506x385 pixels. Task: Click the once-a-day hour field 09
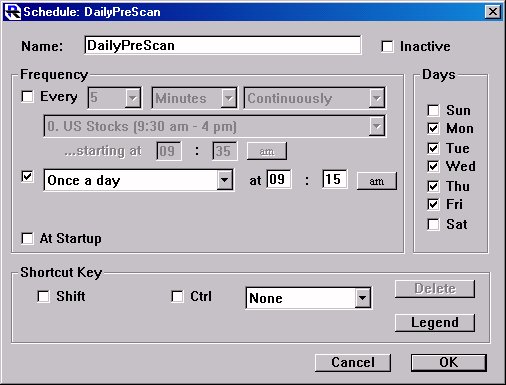[279, 179]
